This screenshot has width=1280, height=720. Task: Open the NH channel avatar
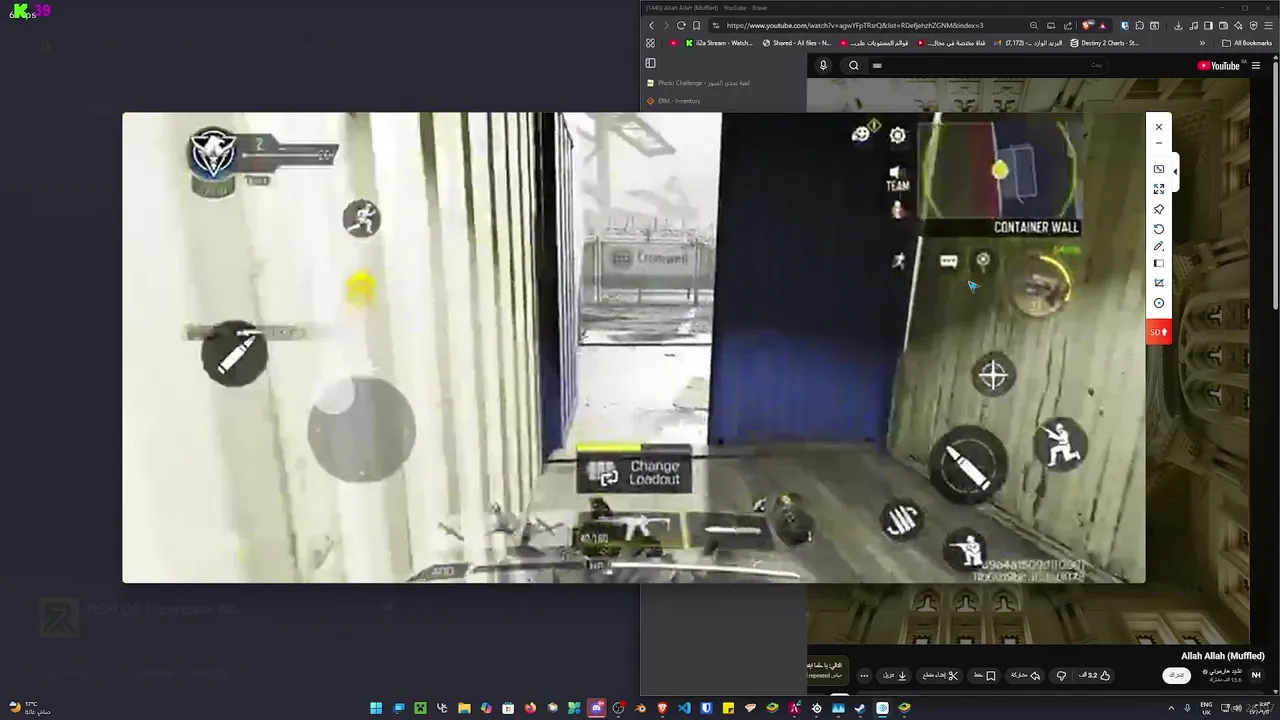[x=1256, y=675]
